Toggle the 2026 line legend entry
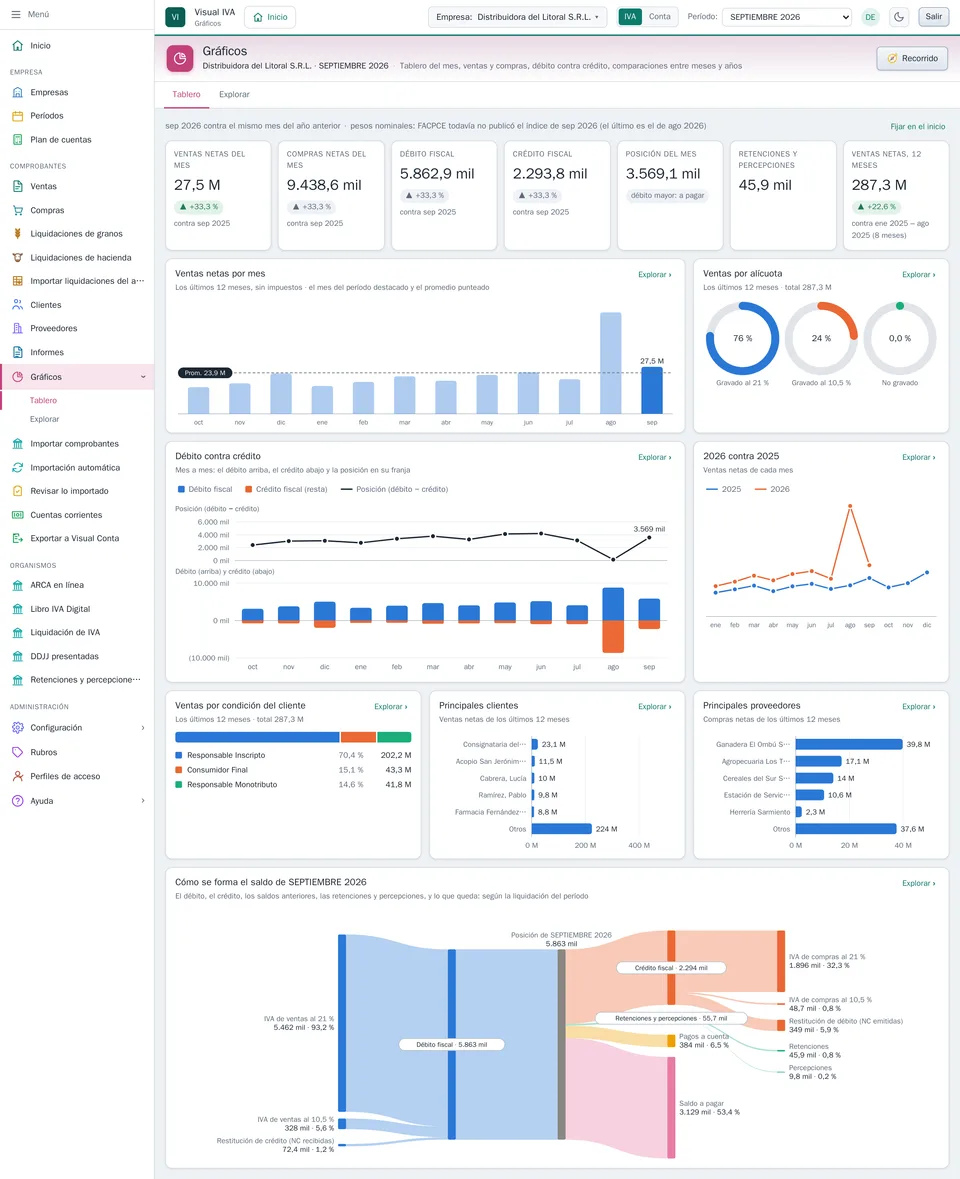 click(772, 489)
